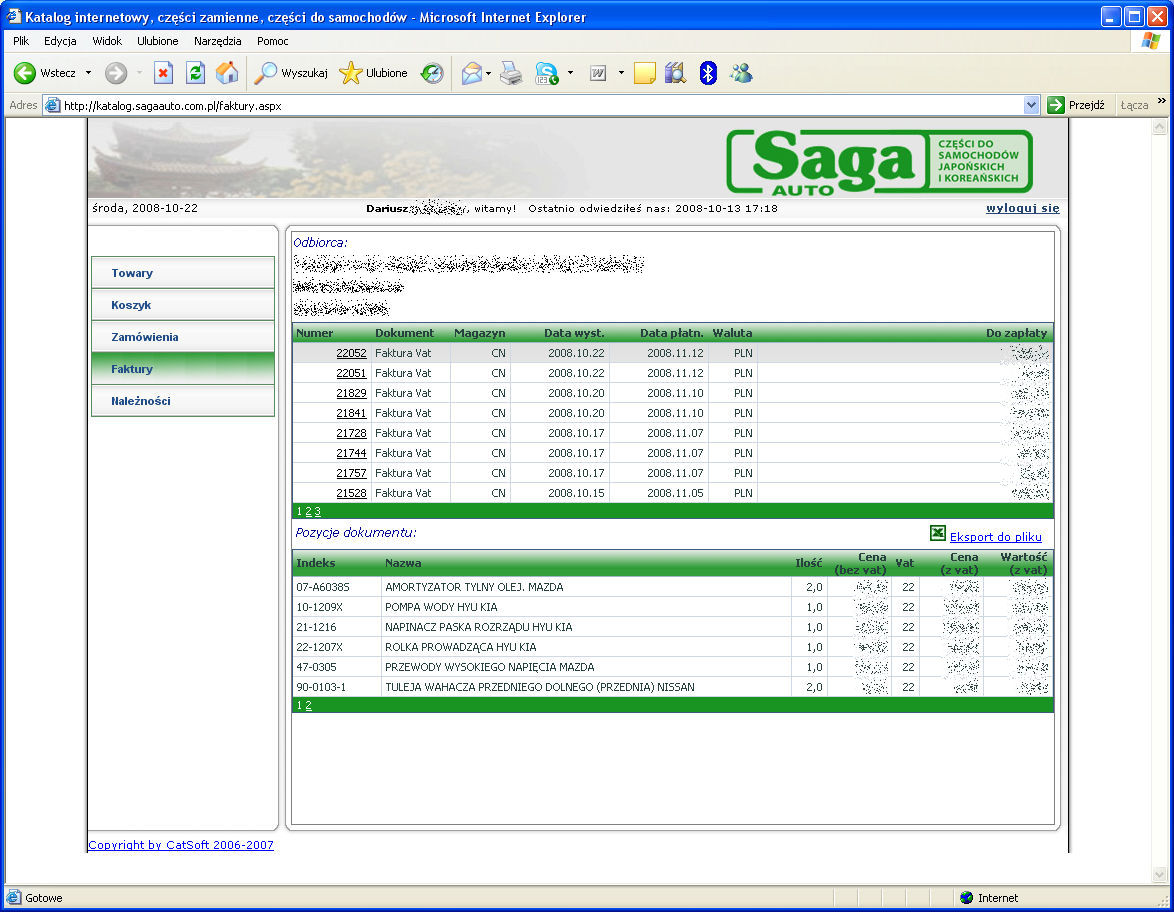Go to document items page 2
Image resolution: width=1174 pixels, height=912 pixels.
(308, 705)
